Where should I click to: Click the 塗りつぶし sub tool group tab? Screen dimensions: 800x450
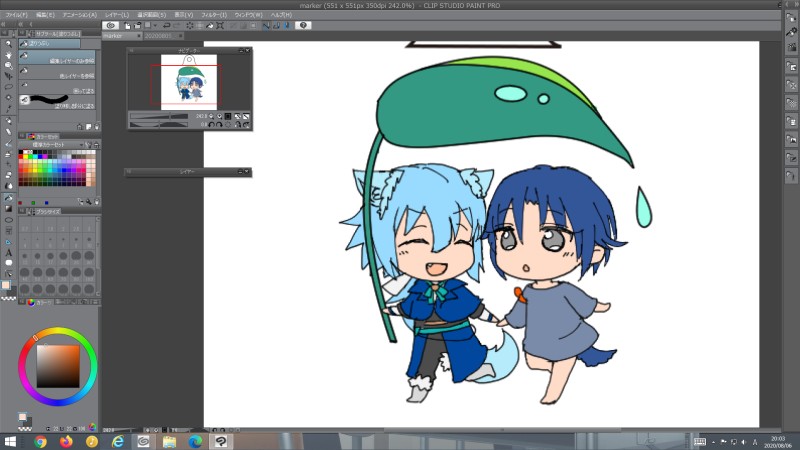click(49, 44)
